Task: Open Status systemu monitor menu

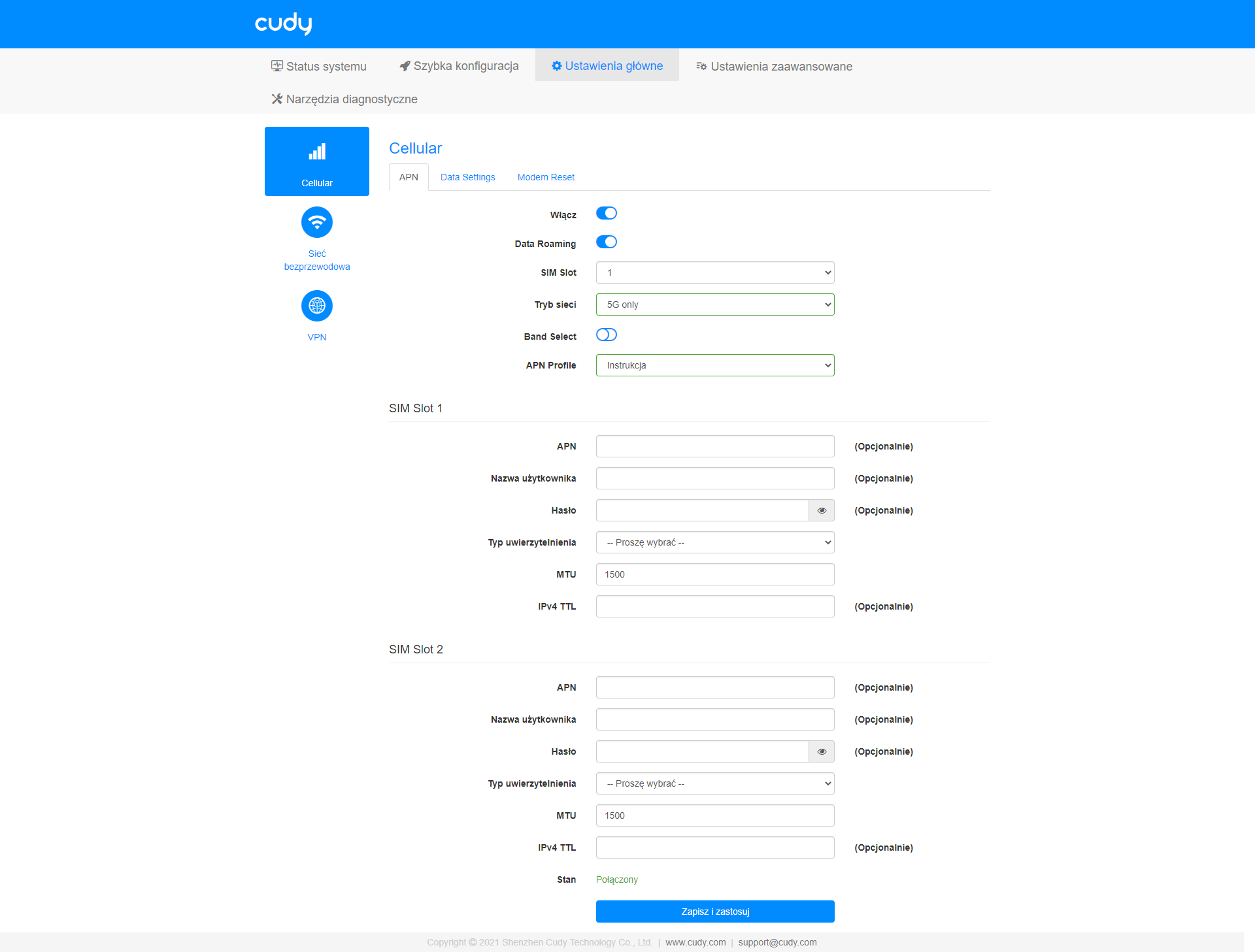Action: 319,66
